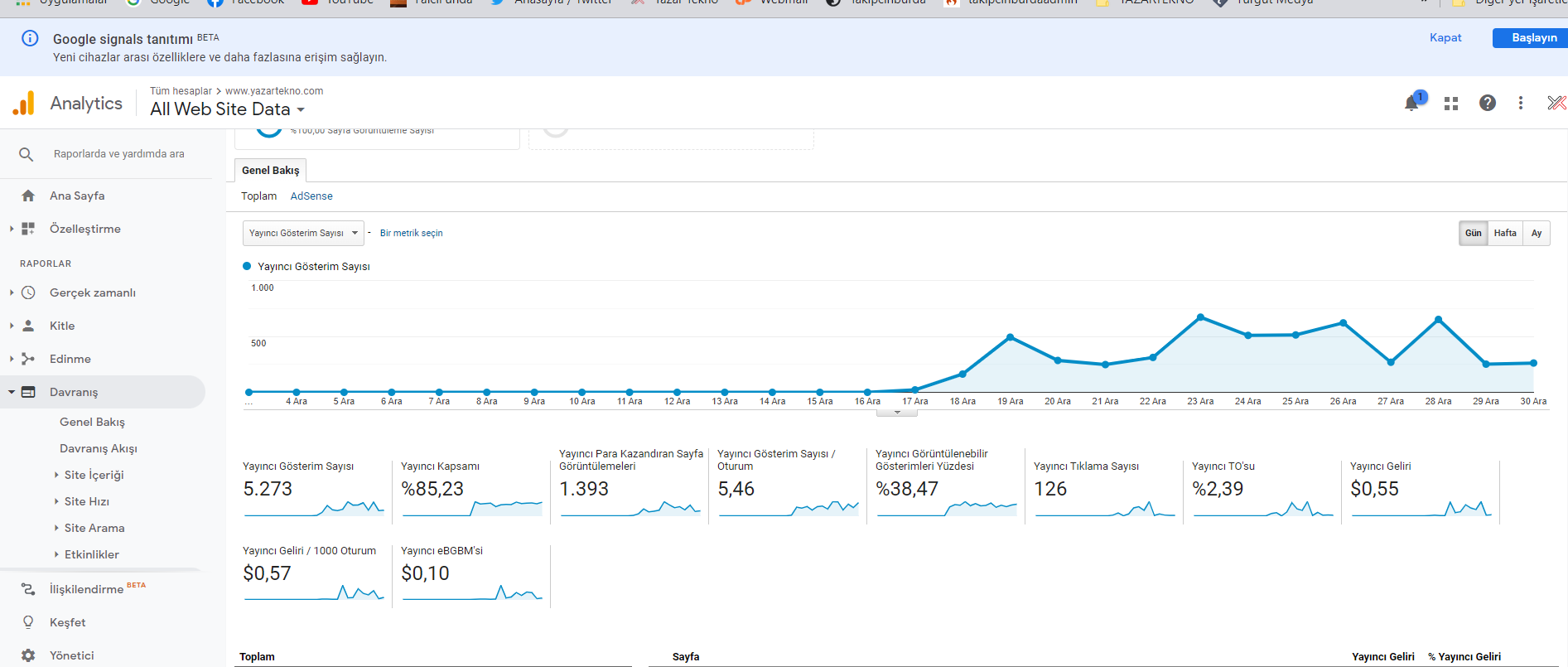Click the Bir metrik seçin link
1568x667 pixels.
[411, 233]
